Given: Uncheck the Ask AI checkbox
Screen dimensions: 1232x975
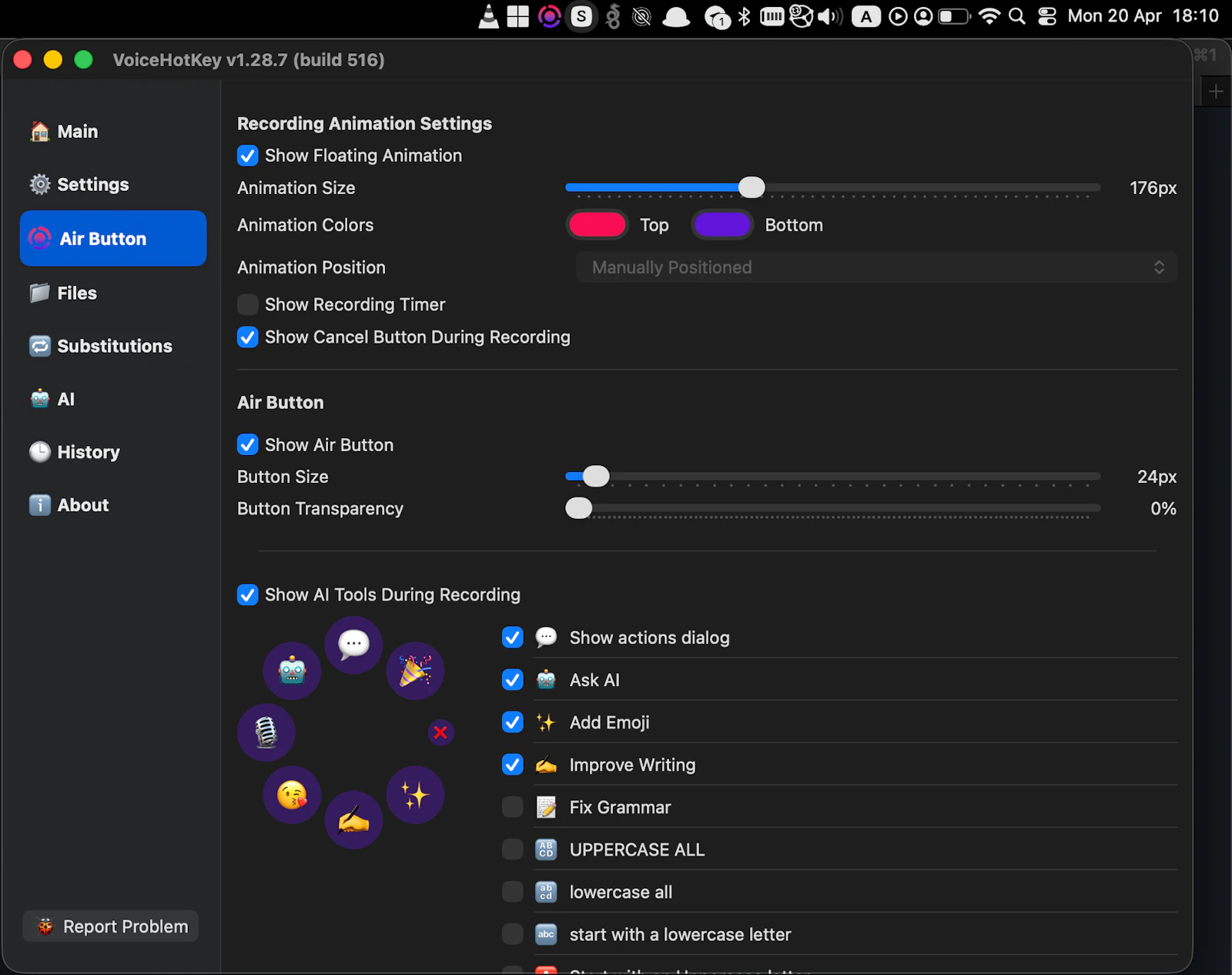Looking at the screenshot, I should pos(513,680).
